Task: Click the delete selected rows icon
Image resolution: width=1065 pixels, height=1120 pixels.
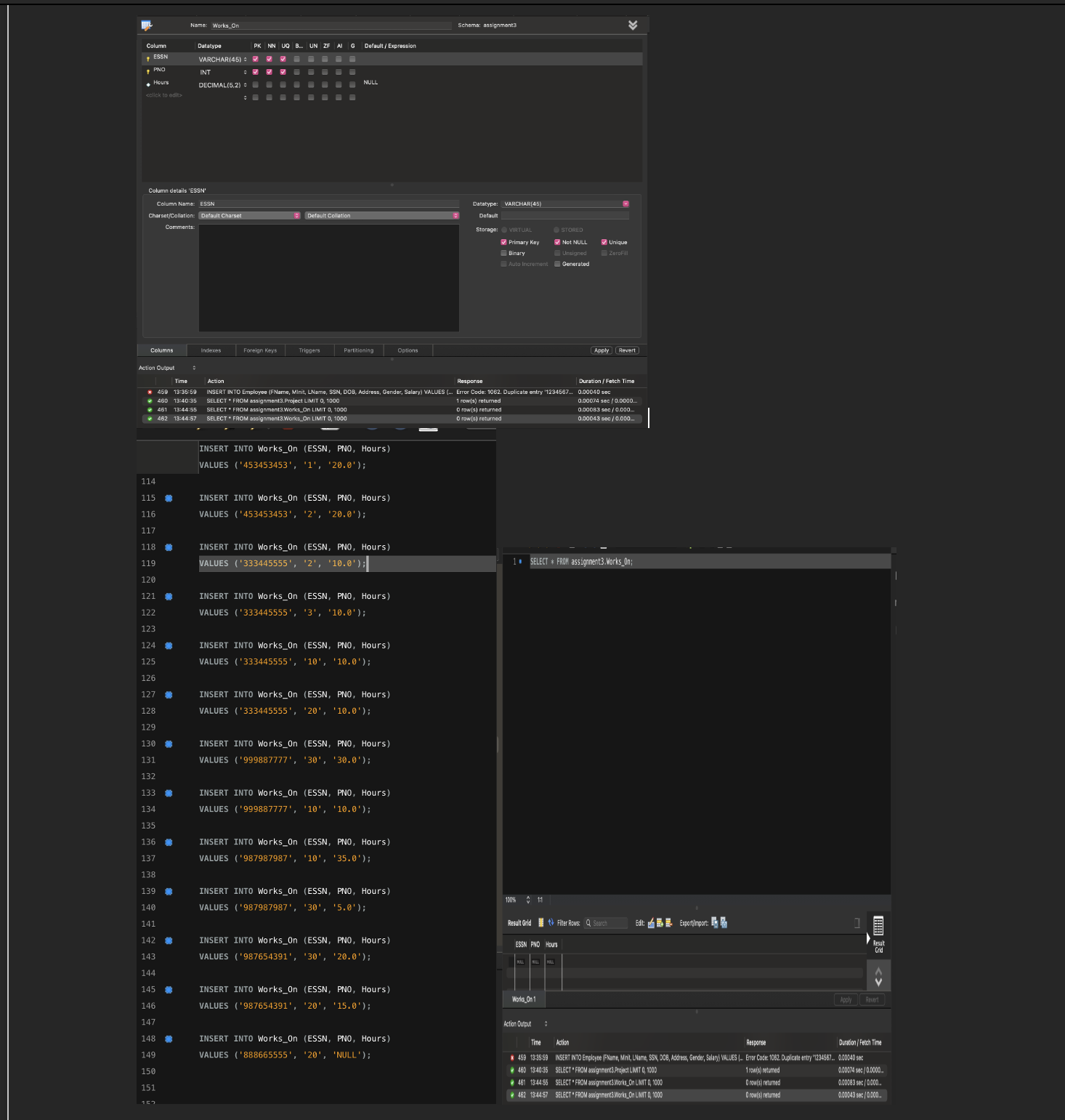Action: (x=670, y=923)
